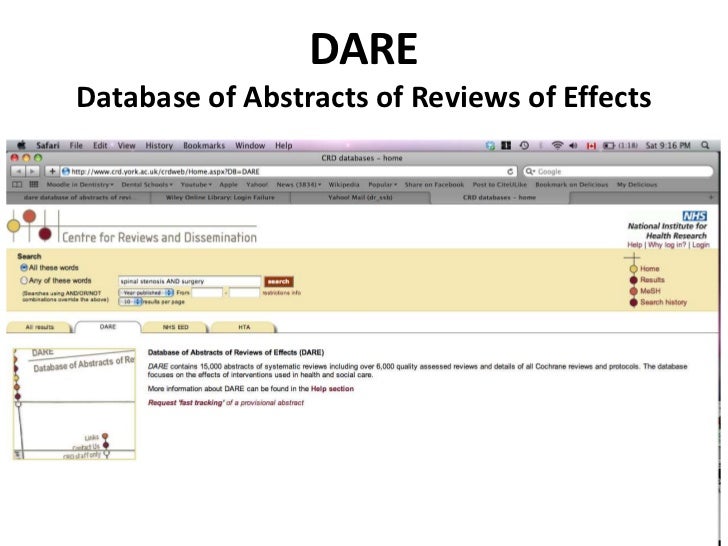Click the red search button
Viewport: 728px width, 546px height.
(x=279, y=281)
